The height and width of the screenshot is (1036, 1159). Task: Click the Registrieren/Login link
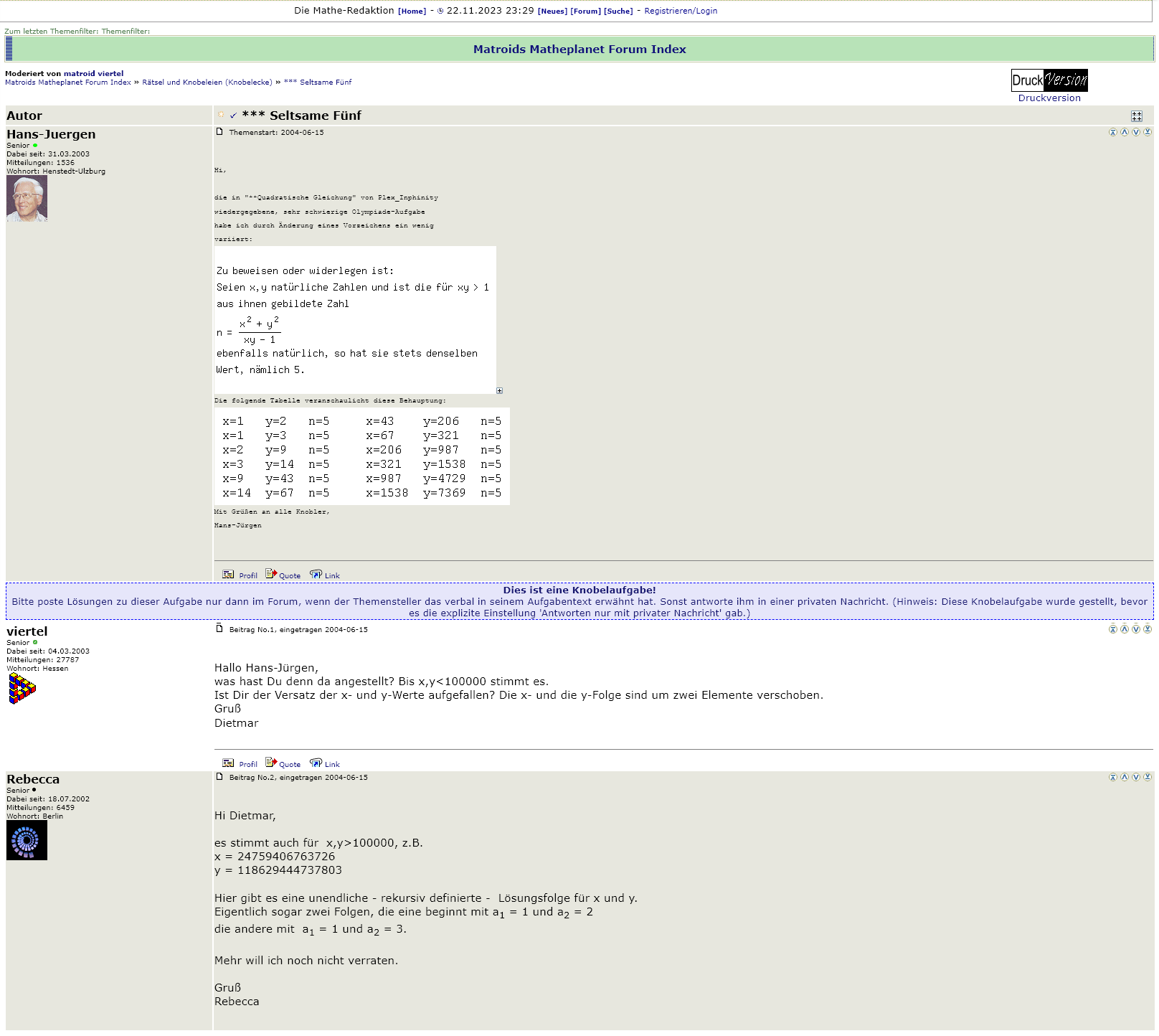[680, 11]
